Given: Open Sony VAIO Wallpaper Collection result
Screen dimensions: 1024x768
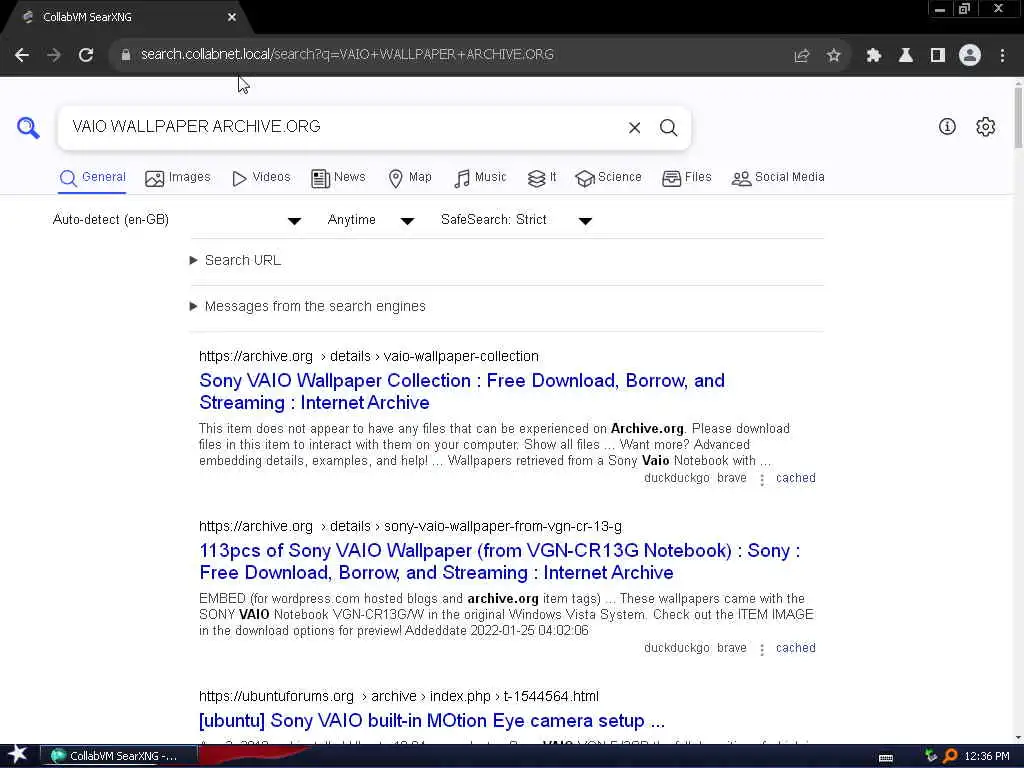Looking at the screenshot, I should pos(462,391).
